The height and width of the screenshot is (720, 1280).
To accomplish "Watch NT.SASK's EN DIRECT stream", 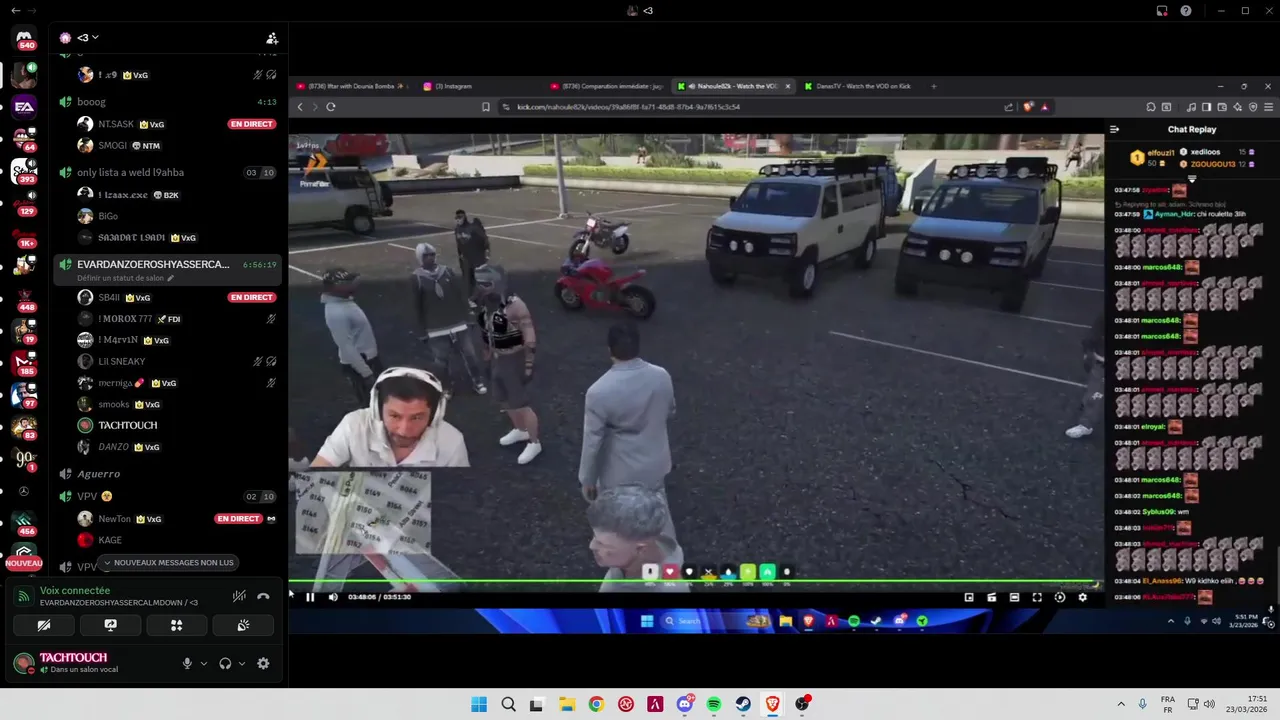I will 251,124.
